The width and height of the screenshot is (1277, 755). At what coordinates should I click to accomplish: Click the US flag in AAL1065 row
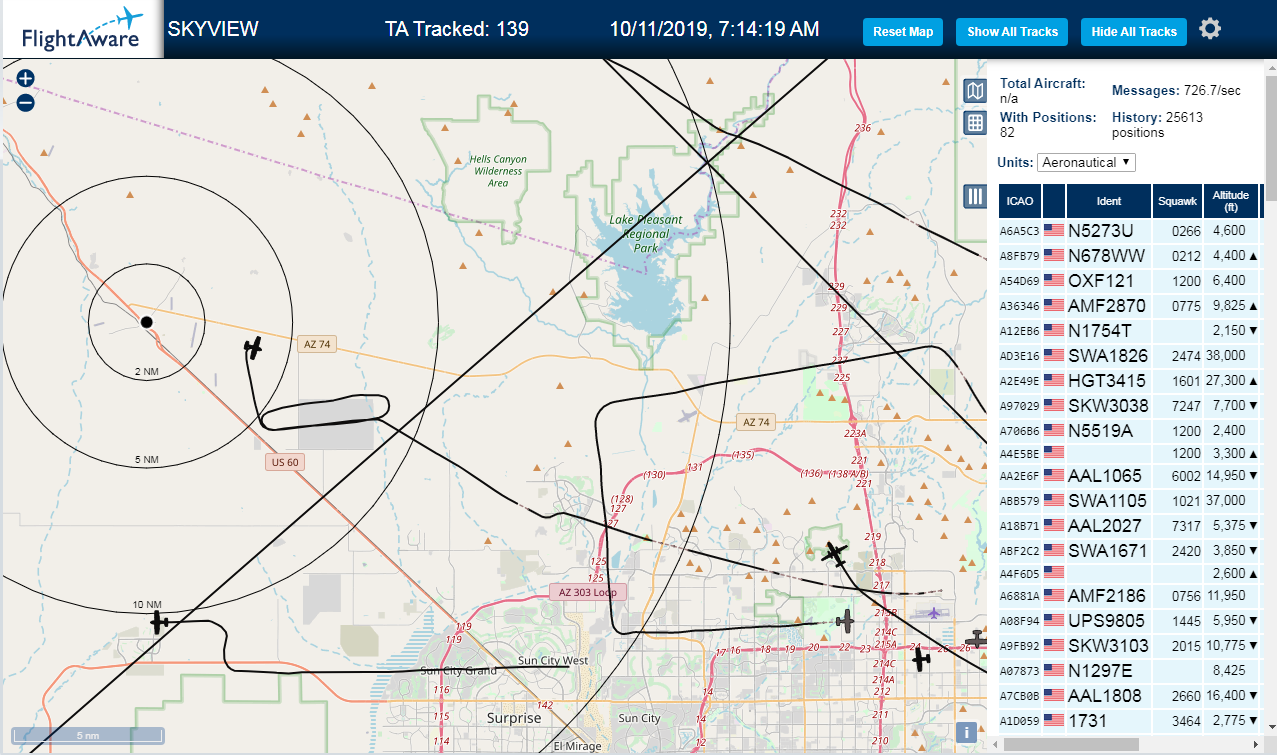[x=1054, y=475]
